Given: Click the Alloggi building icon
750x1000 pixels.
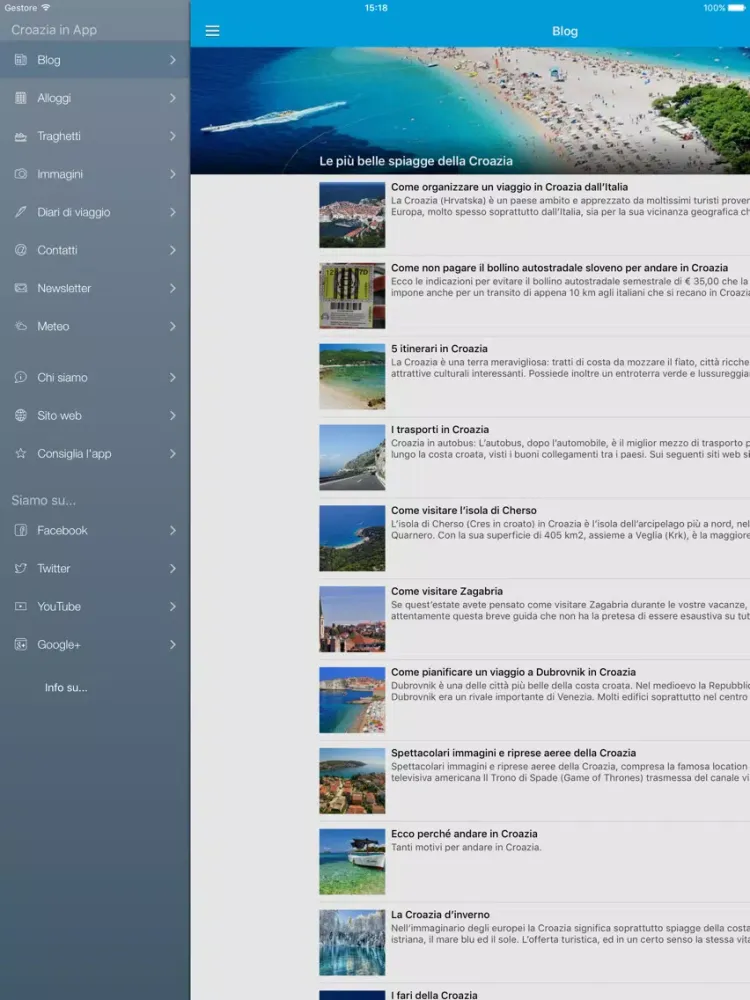Looking at the screenshot, I should [x=21, y=98].
